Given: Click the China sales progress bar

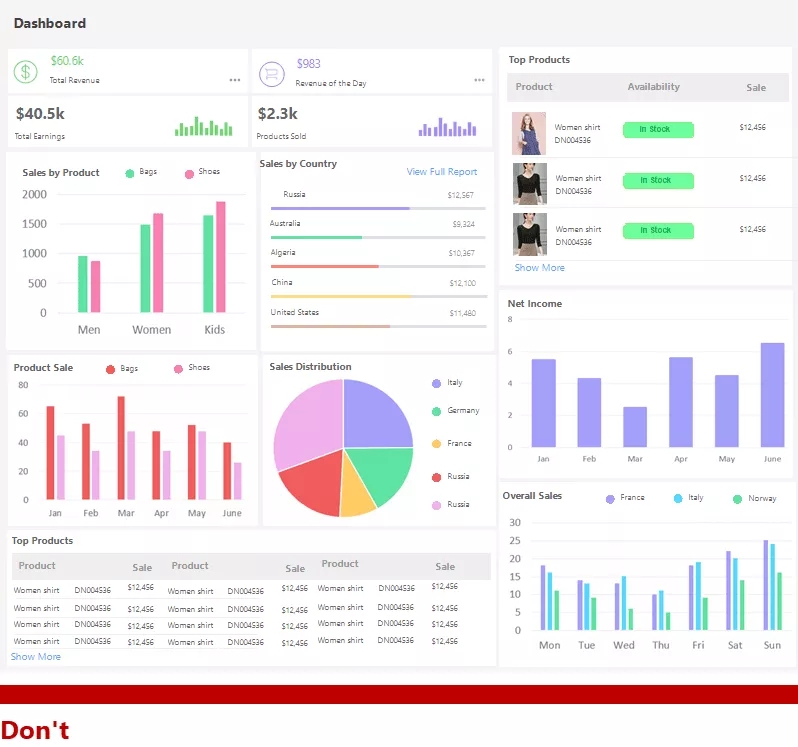Looking at the screenshot, I should coord(379,296).
